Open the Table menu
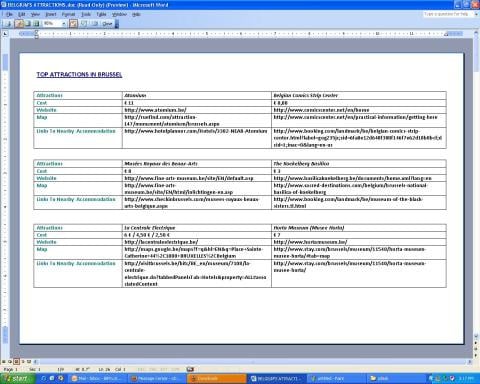Screen dimensions: 480x384 (101, 14)
